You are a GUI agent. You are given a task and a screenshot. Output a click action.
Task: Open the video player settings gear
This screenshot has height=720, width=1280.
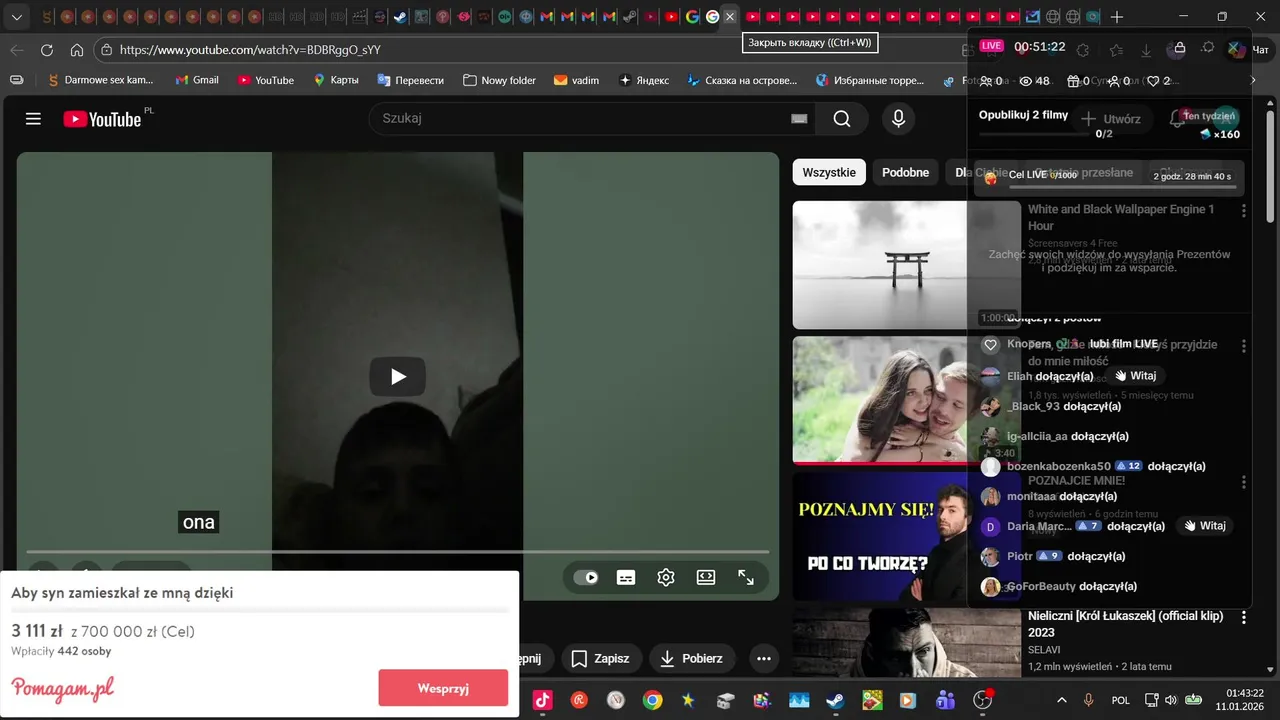point(666,577)
